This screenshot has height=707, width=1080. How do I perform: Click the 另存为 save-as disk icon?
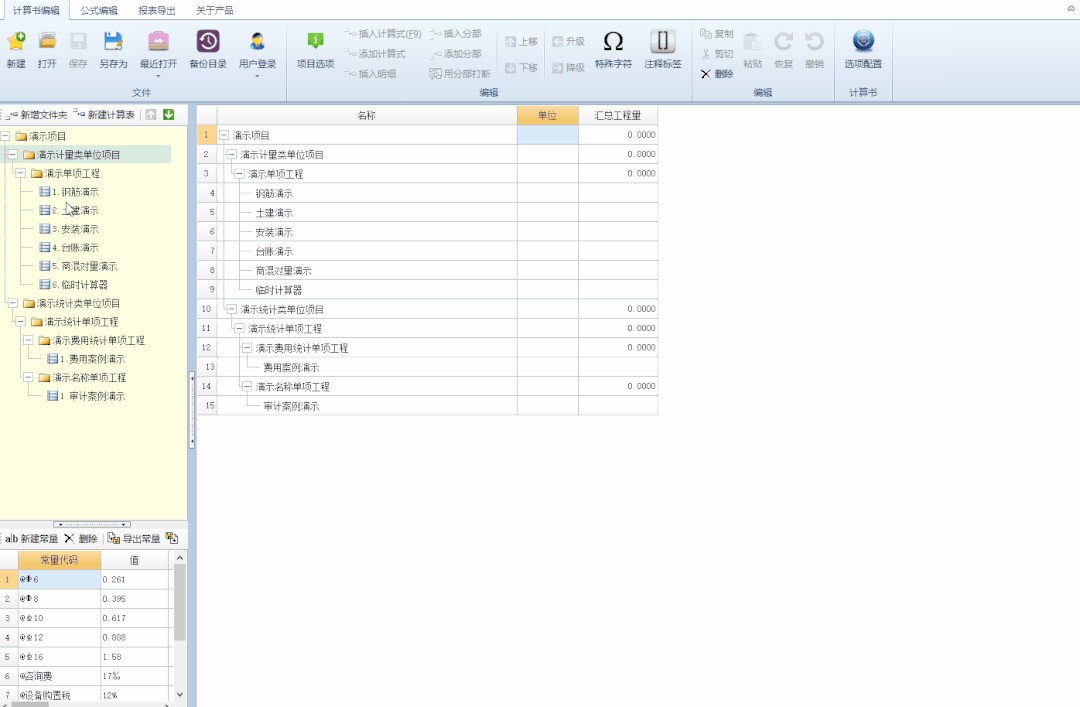113,42
